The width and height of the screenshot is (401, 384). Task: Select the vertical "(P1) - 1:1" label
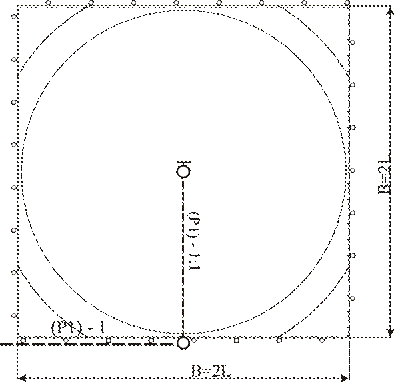point(194,240)
